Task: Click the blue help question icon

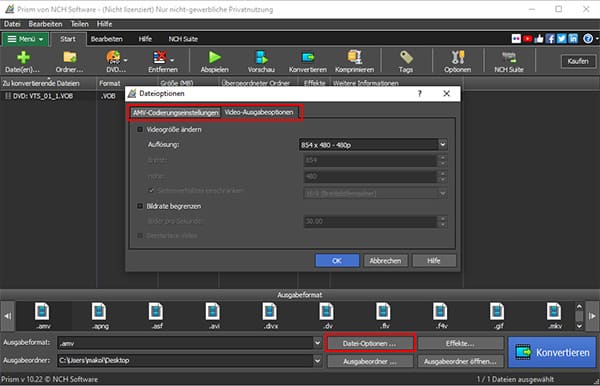Action: click(x=588, y=39)
